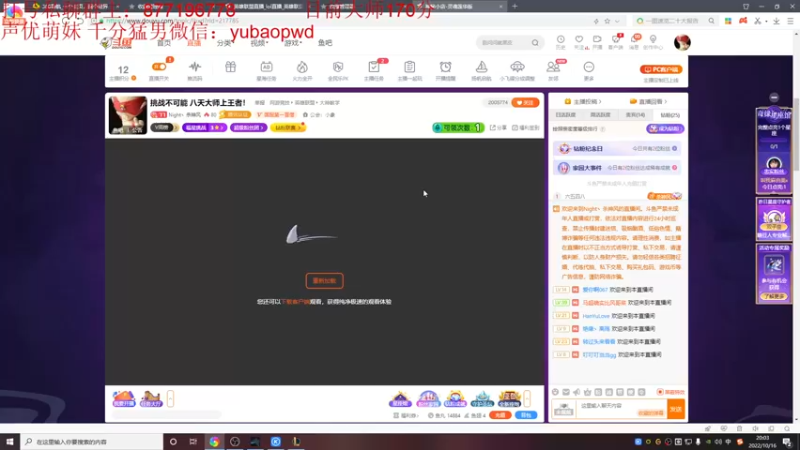Image resolution: width=800 pixels, height=450 pixels.
Task: Open the gift box icon in the streamer toolbar
Action: click(231, 67)
